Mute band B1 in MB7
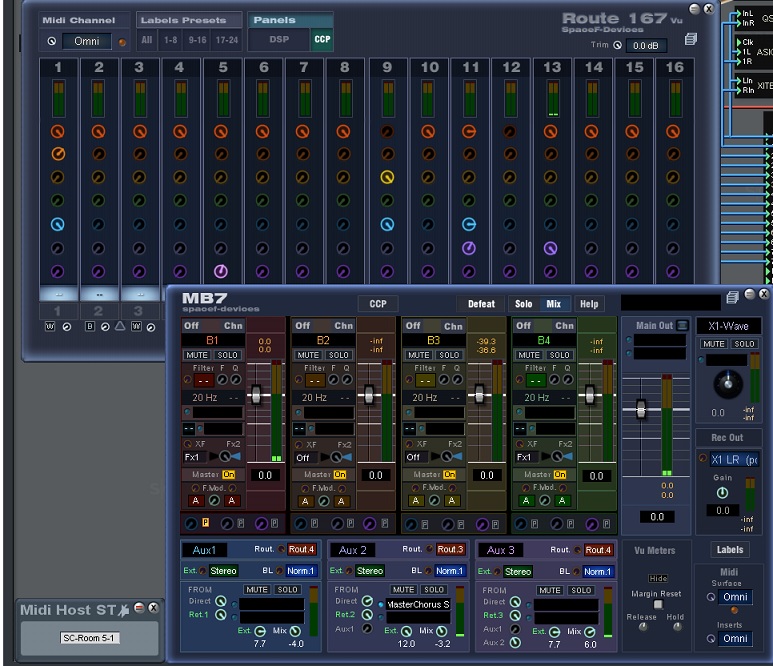Viewport: 773px width, 666px height. (197, 355)
